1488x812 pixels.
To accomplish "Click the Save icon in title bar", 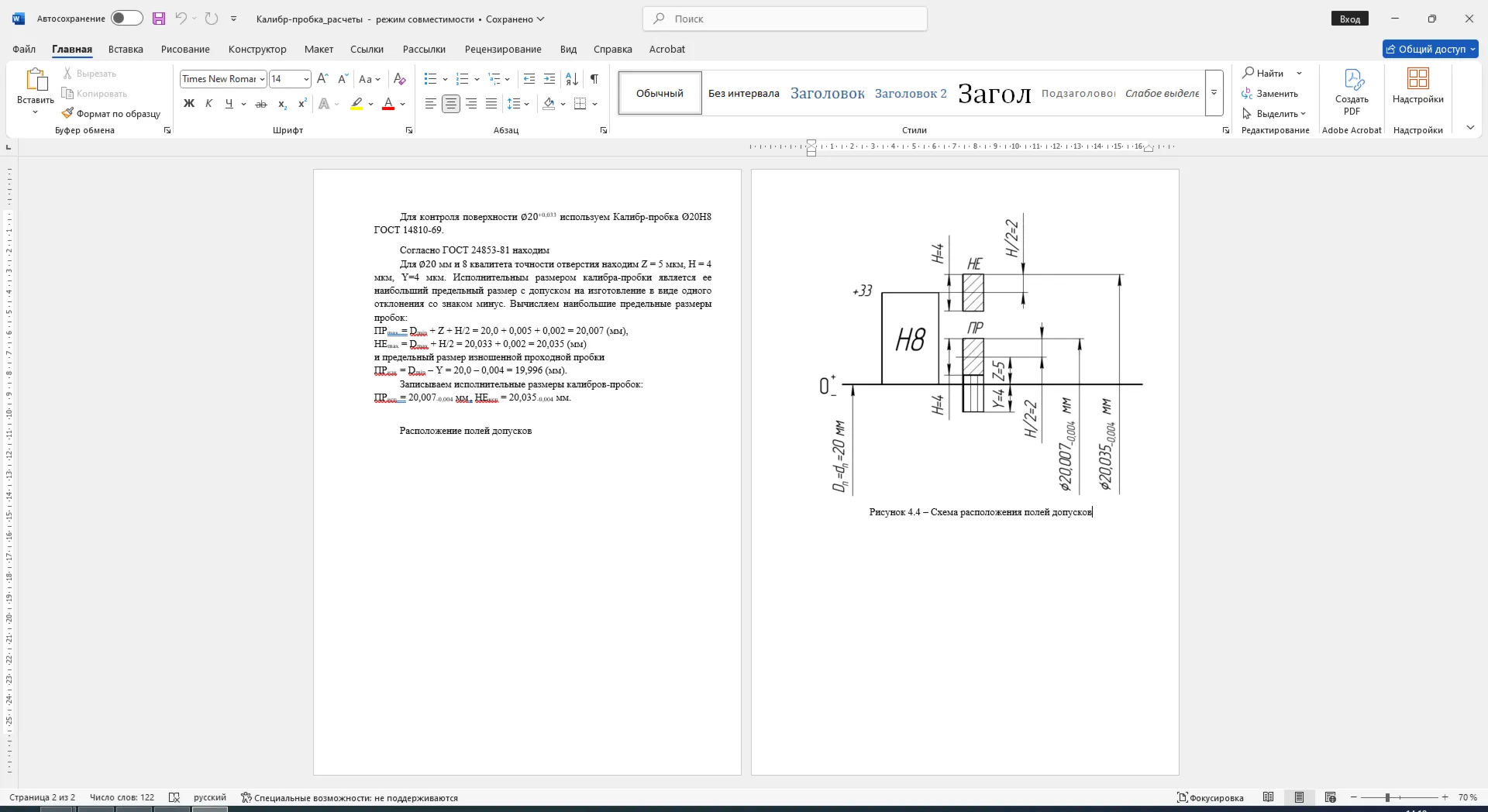I will click(x=159, y=19).
